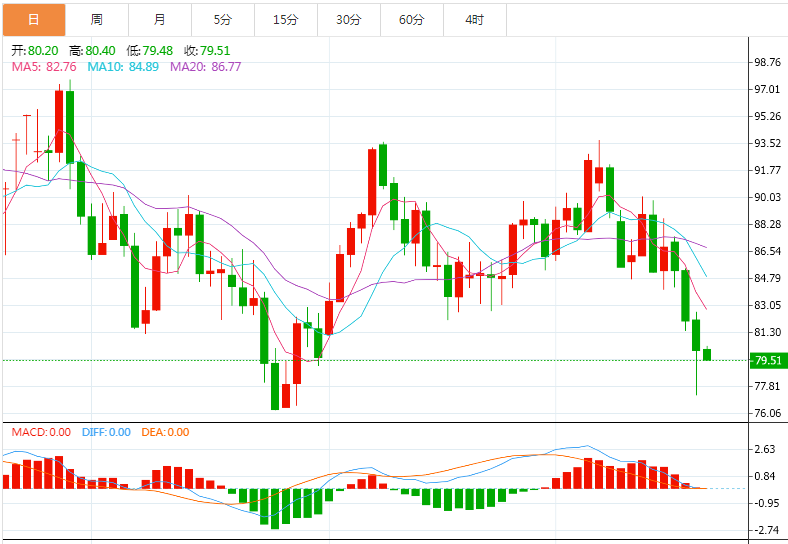Click the 76.06 price axis label
788x544 pixels.
pyautogui.click(x=767, y=413)
